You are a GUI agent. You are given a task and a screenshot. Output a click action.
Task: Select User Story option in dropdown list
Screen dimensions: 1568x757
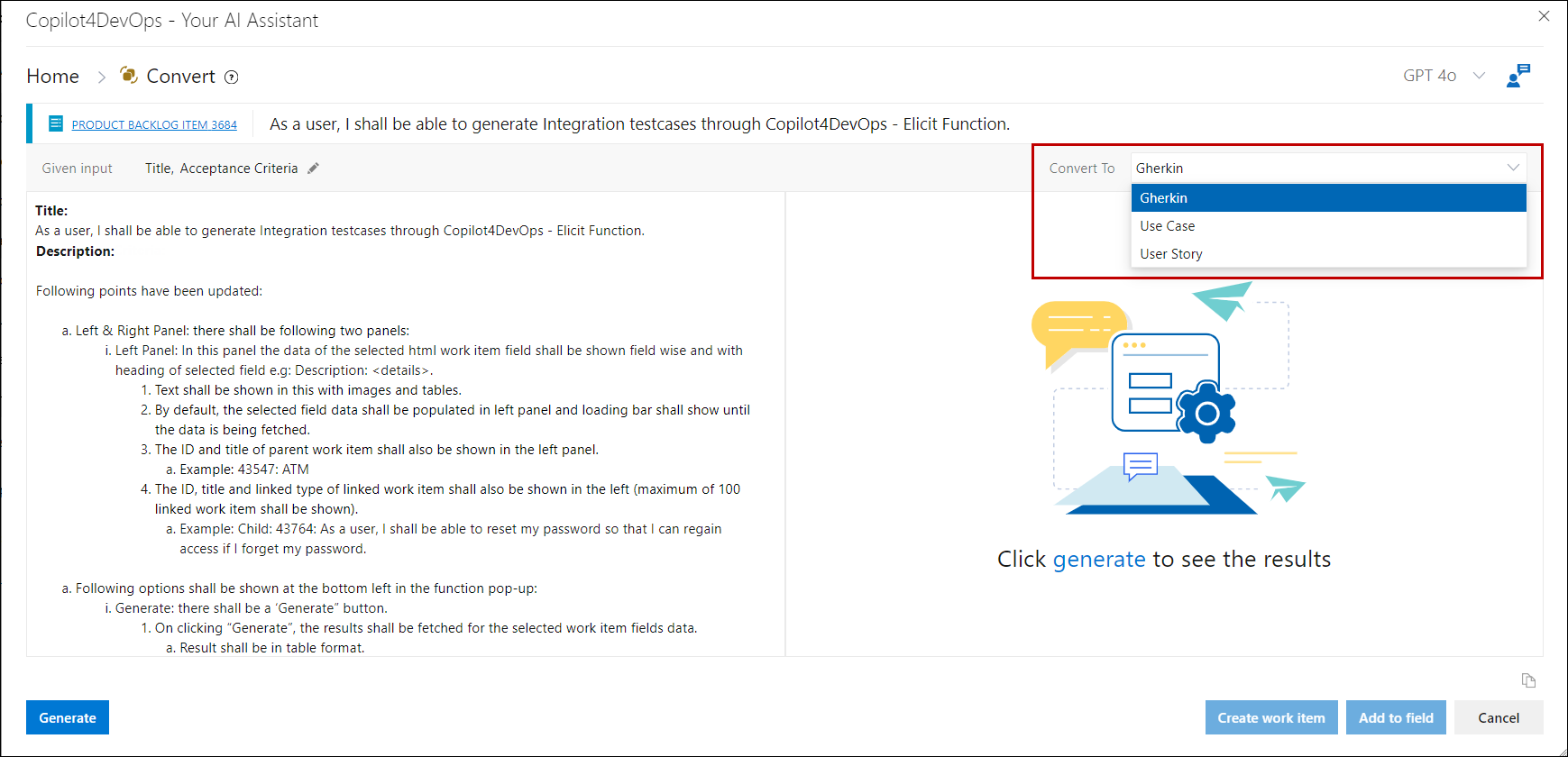pos(1329,254)
